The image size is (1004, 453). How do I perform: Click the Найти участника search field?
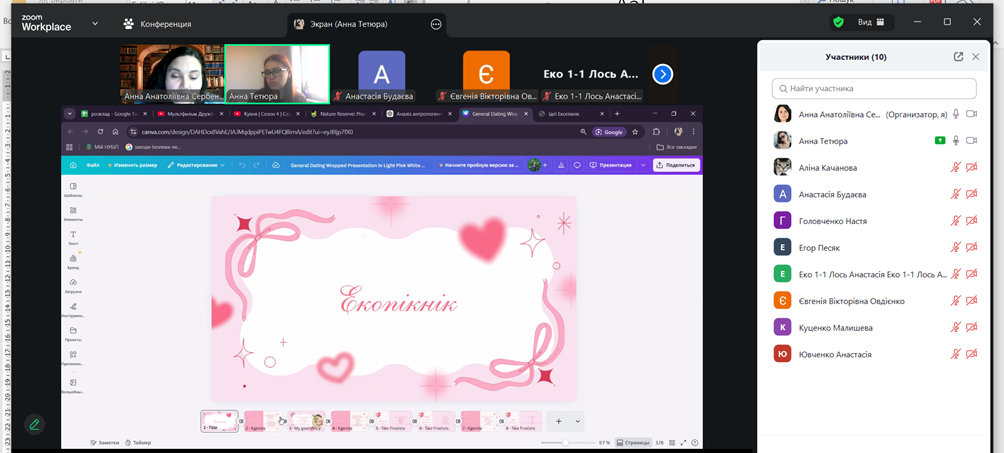coord(874,89)
